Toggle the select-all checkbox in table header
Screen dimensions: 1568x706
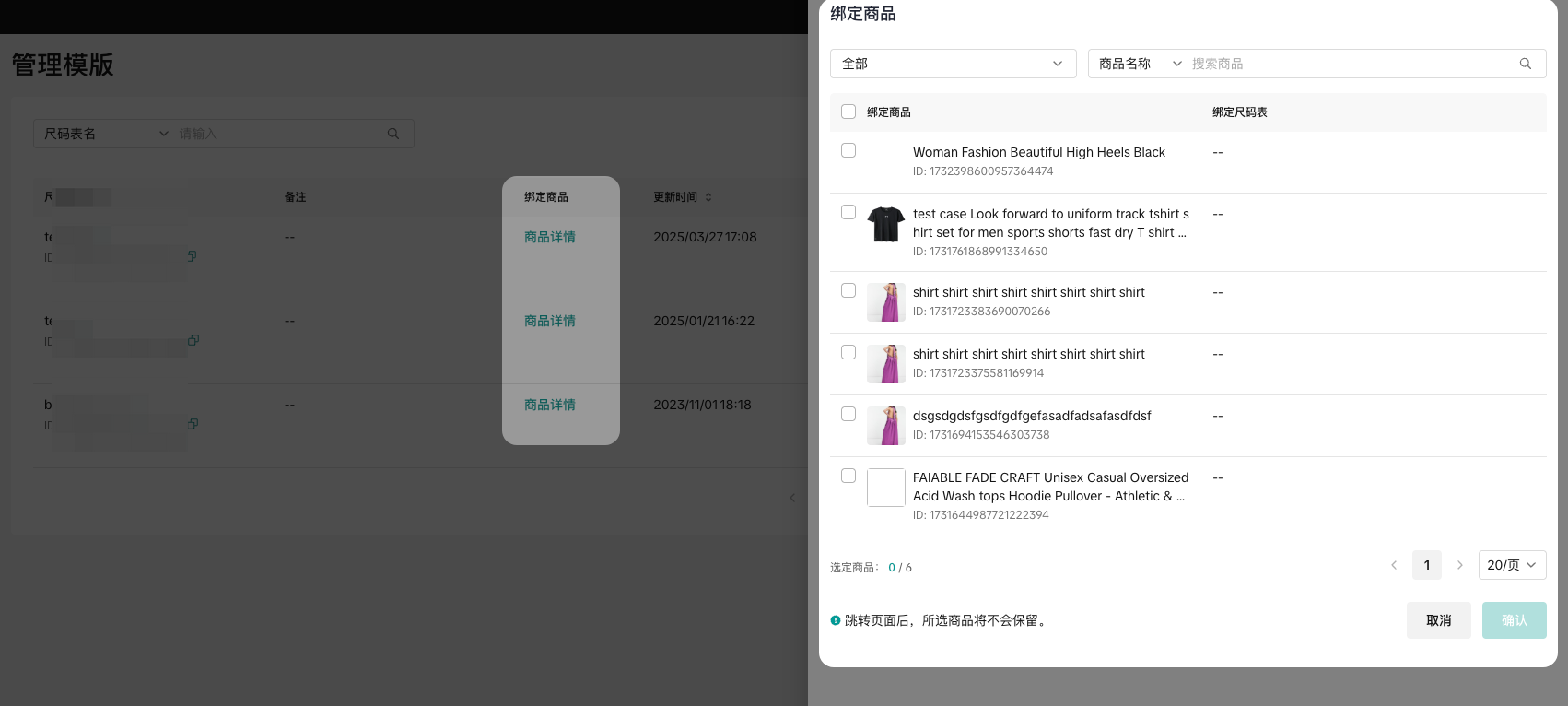[848, 112]
